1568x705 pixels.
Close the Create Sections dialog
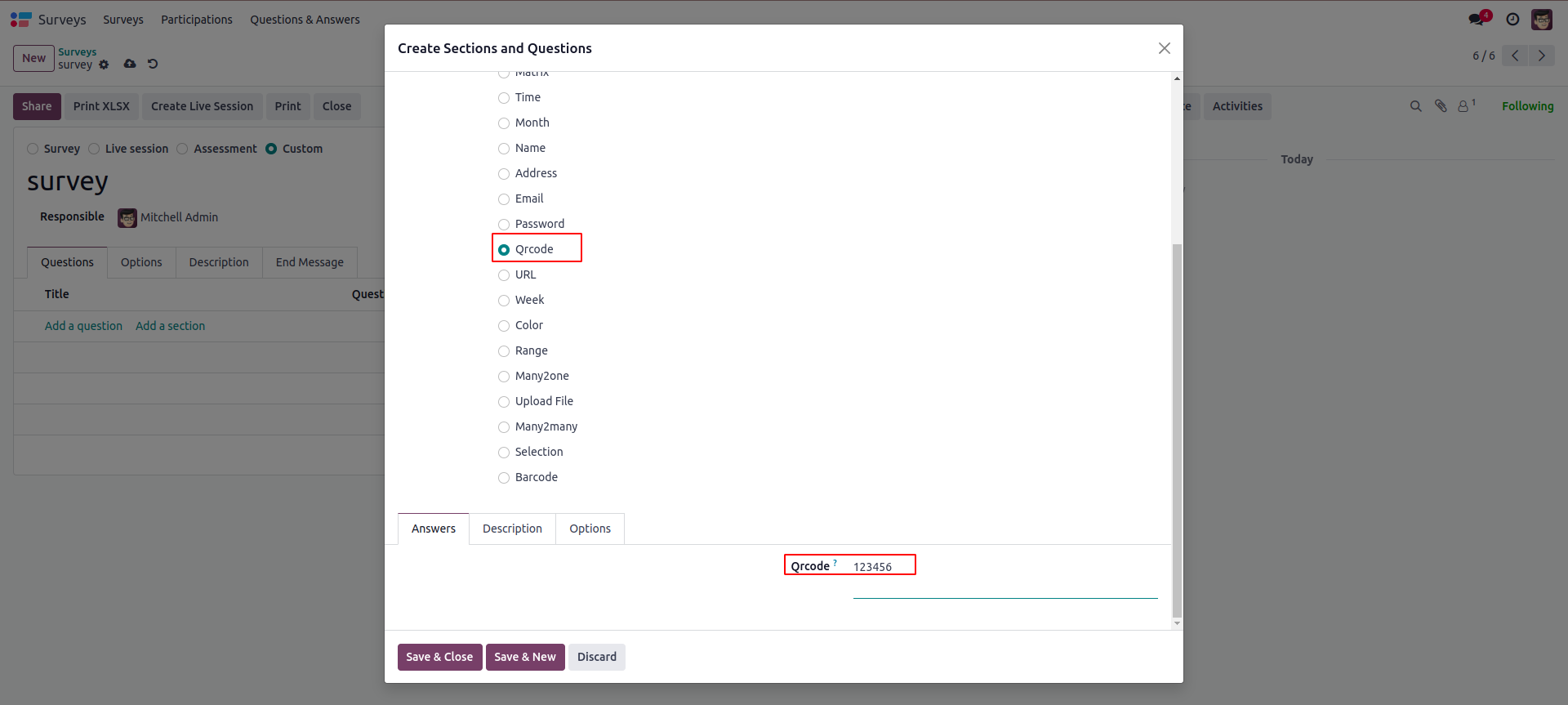click(1164, 48)
